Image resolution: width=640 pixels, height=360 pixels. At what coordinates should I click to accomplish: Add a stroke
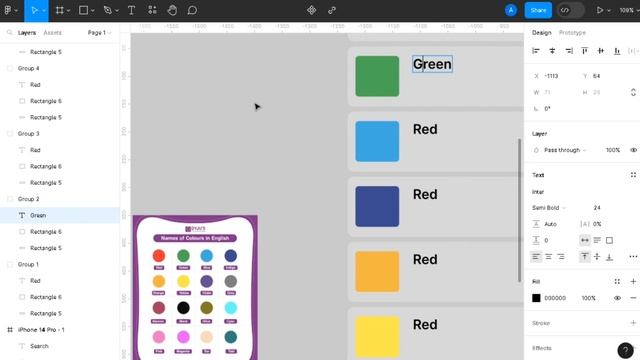(633, 323)
